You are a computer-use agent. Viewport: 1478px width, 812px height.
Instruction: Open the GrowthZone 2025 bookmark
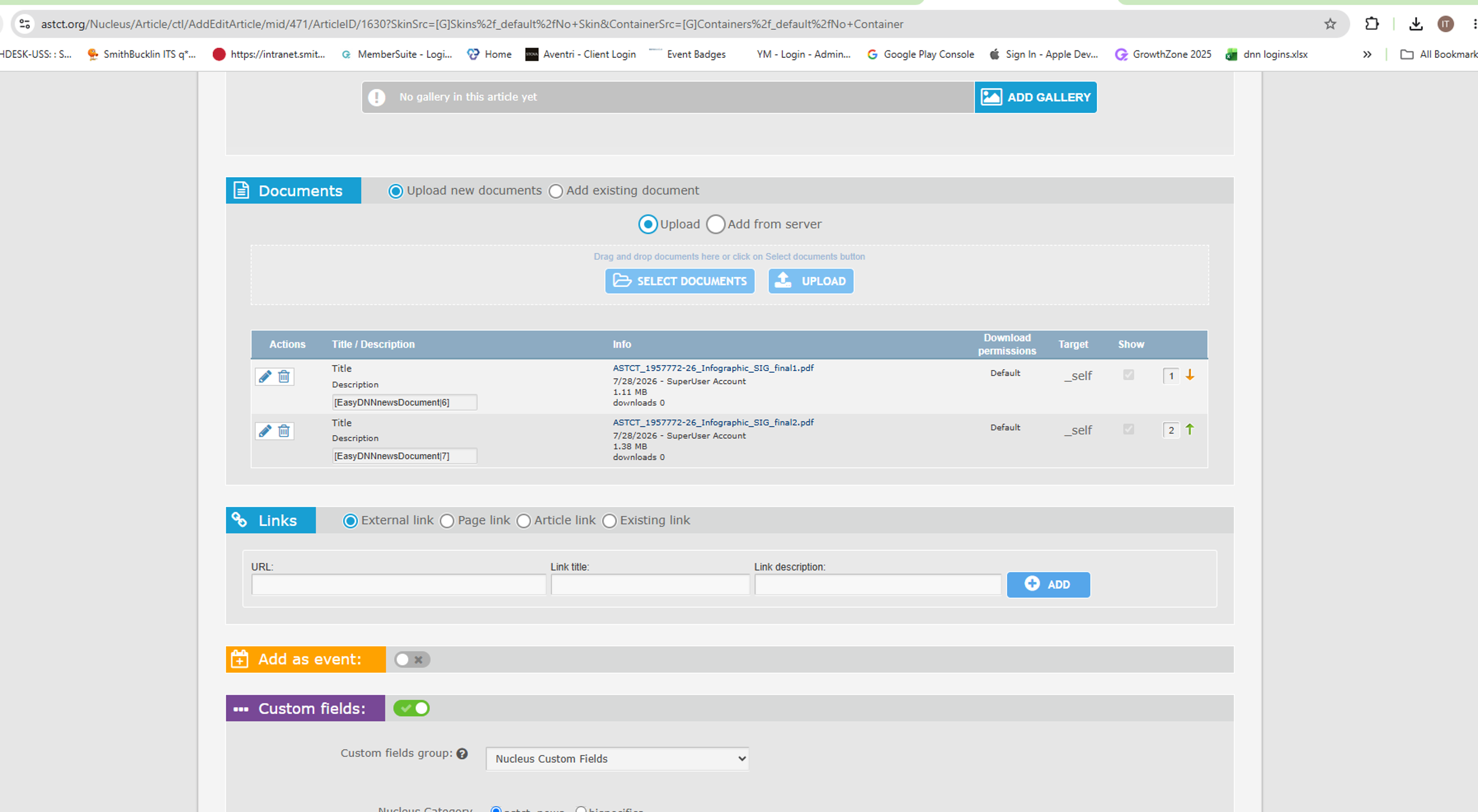click(x=1163, y=54)
